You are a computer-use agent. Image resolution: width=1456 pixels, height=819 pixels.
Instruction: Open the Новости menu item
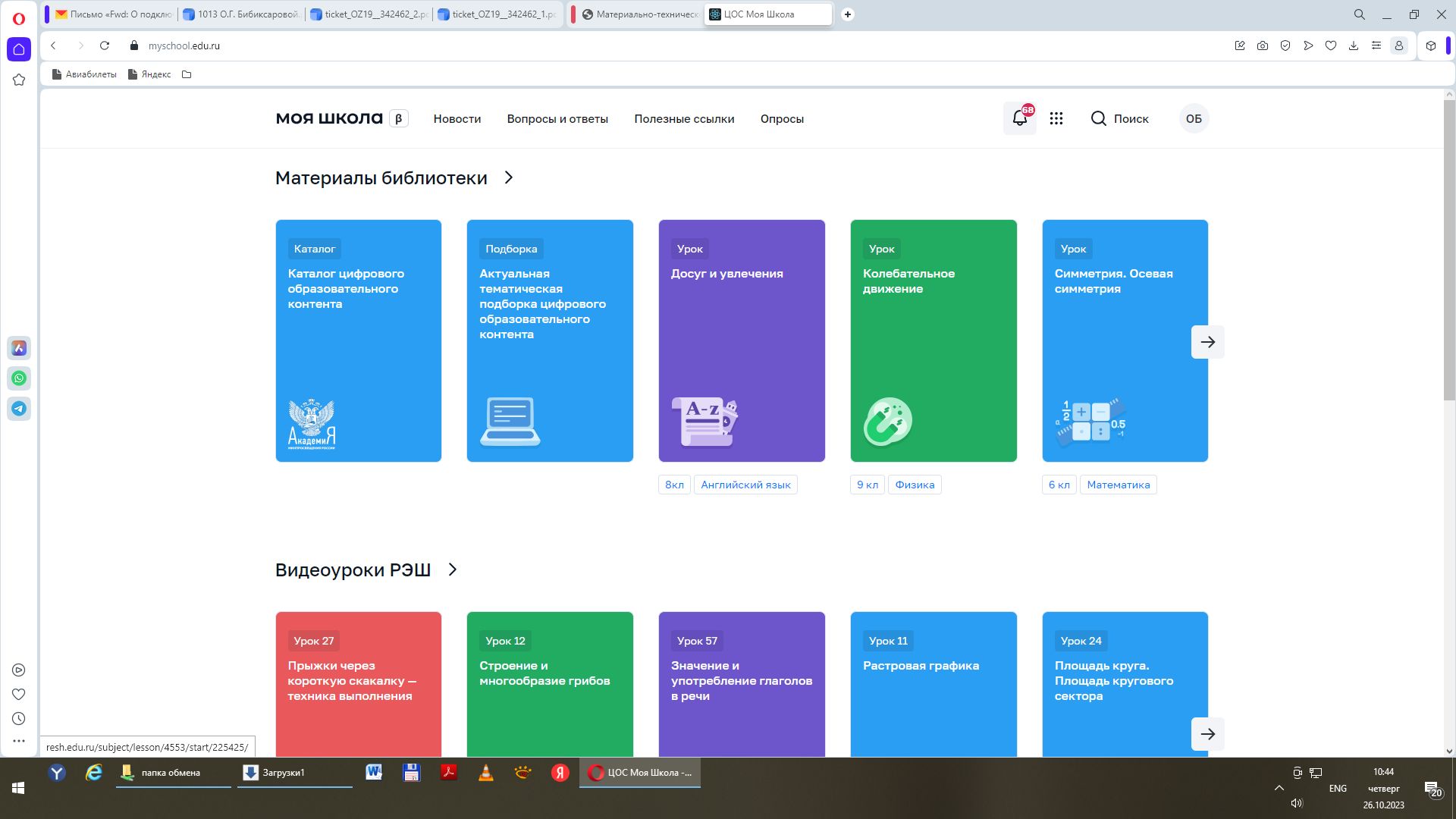pyautogui.click(x=457, y=119)
